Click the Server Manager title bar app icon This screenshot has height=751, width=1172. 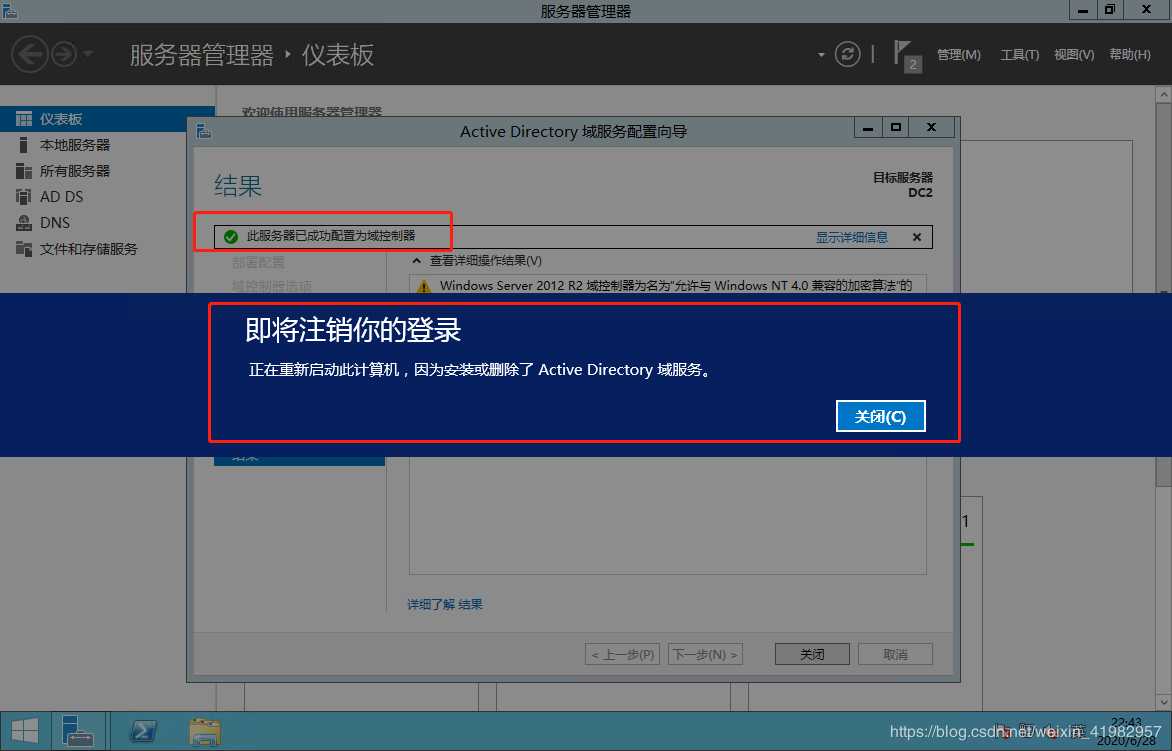tap(10, 10)
